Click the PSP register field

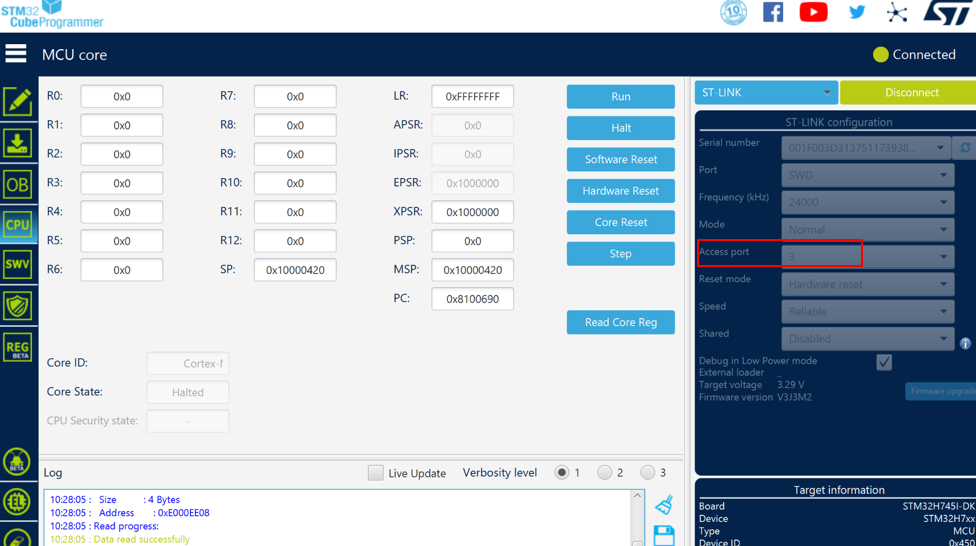point(472,241)
